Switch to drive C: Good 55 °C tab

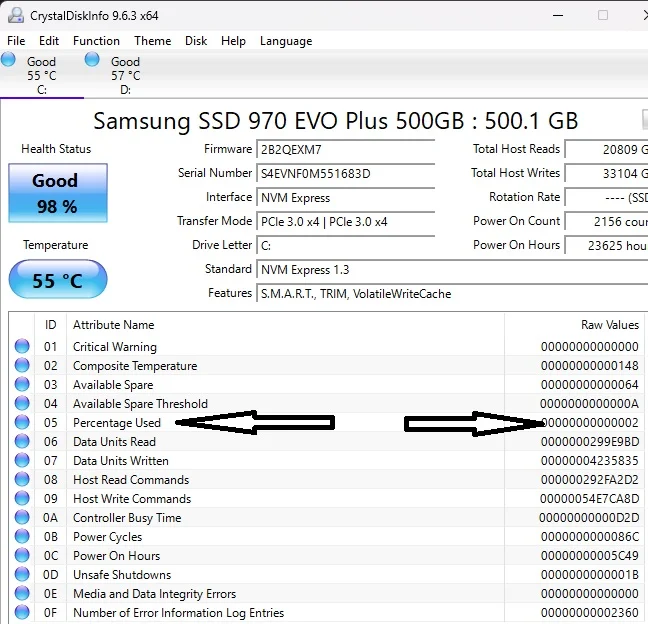pyautogui.click(x=41, y=74)
